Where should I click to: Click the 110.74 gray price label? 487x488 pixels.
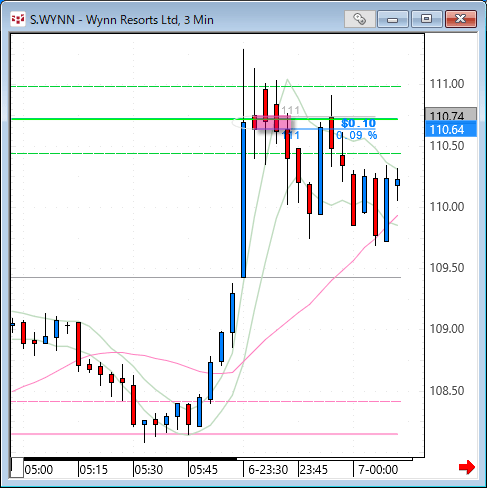click(451, 115)
